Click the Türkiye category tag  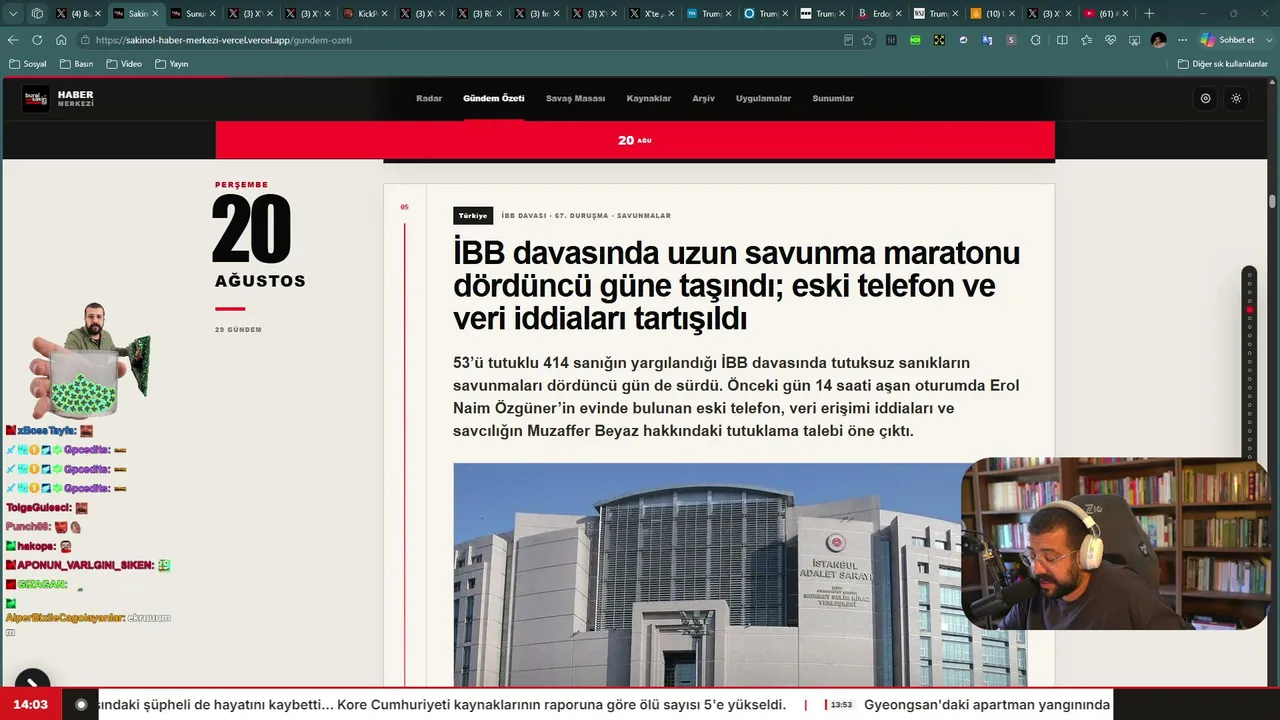[x=473, y=215]
